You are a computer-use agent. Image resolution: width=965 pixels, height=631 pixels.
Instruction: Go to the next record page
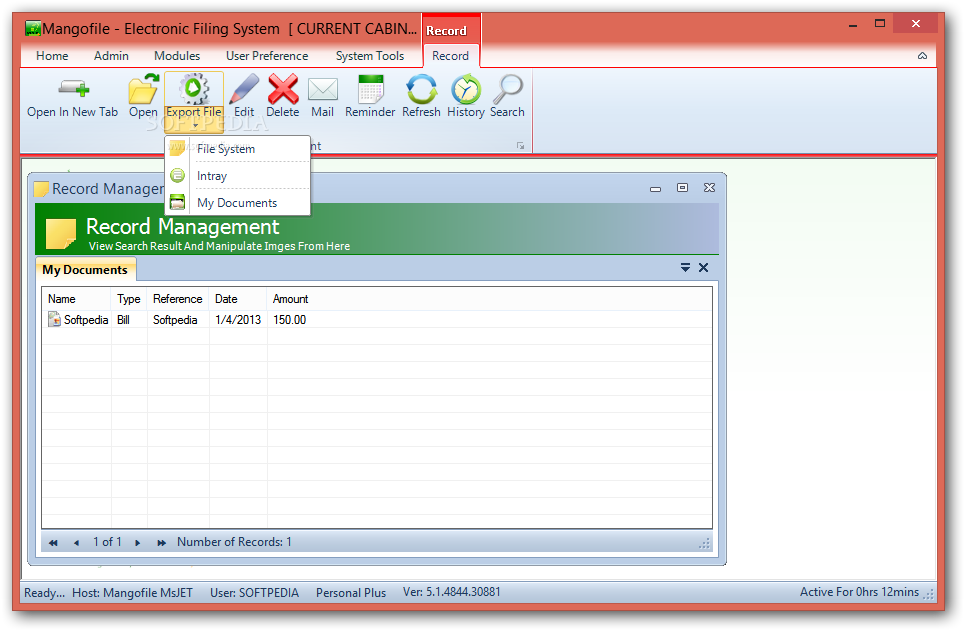[x=138, y=542]
